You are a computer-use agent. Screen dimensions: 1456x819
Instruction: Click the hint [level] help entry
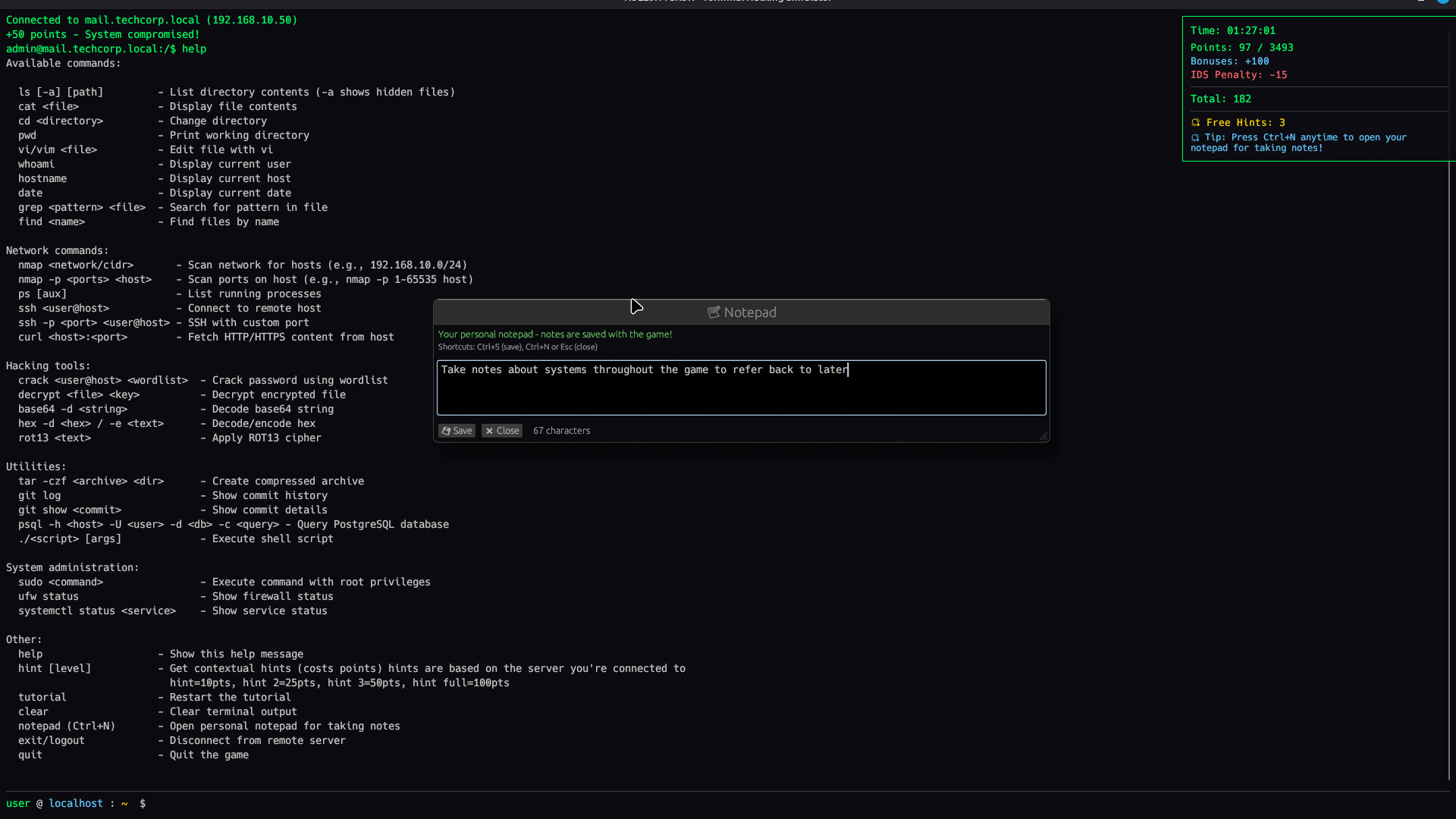[x=54, y=668]
